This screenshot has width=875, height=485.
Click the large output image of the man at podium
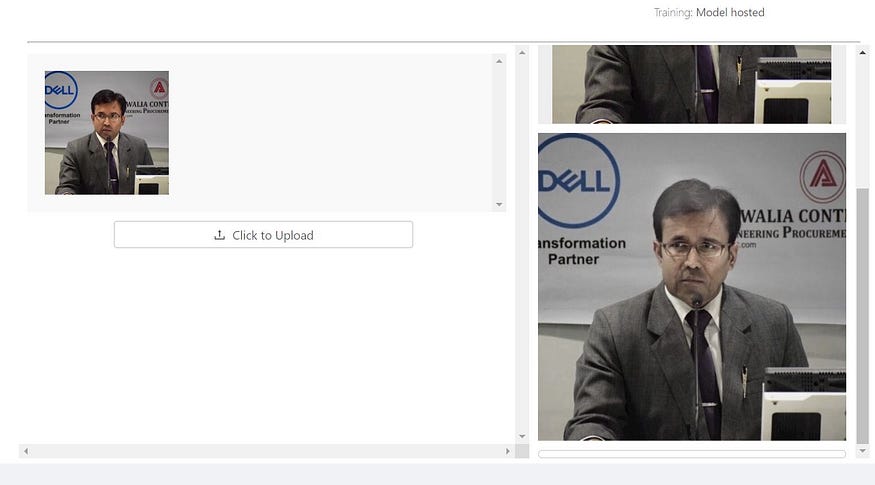click(692, 287)
